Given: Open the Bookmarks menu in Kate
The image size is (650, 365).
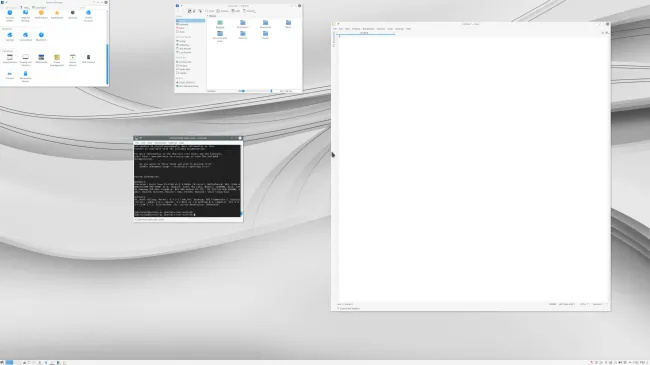Looking at the screenshot, I should [x=368, y=29].
